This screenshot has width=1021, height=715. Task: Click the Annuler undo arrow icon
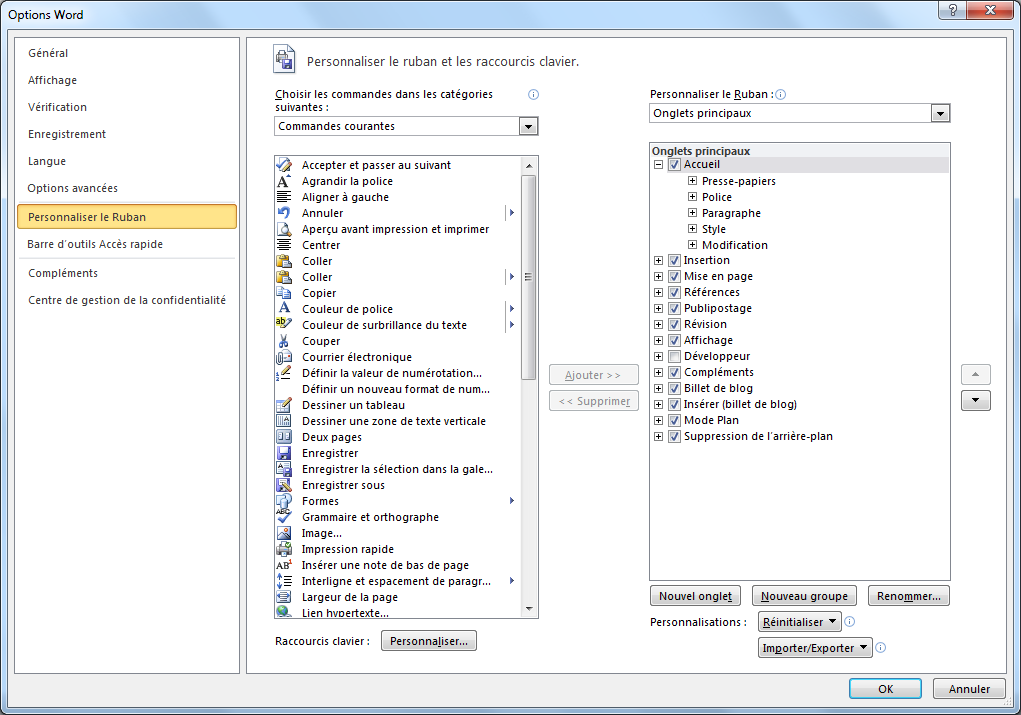click(283, 213)
